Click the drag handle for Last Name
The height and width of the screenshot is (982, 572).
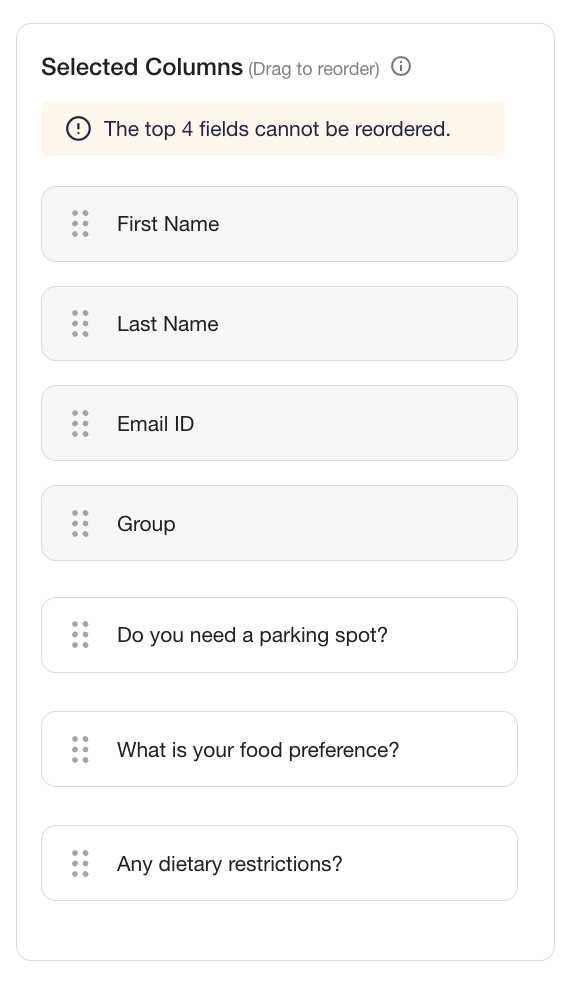80,324
